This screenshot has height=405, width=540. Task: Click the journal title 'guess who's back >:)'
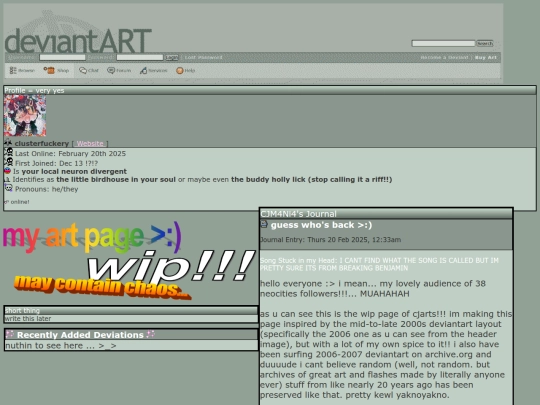[x=321, y=225]
